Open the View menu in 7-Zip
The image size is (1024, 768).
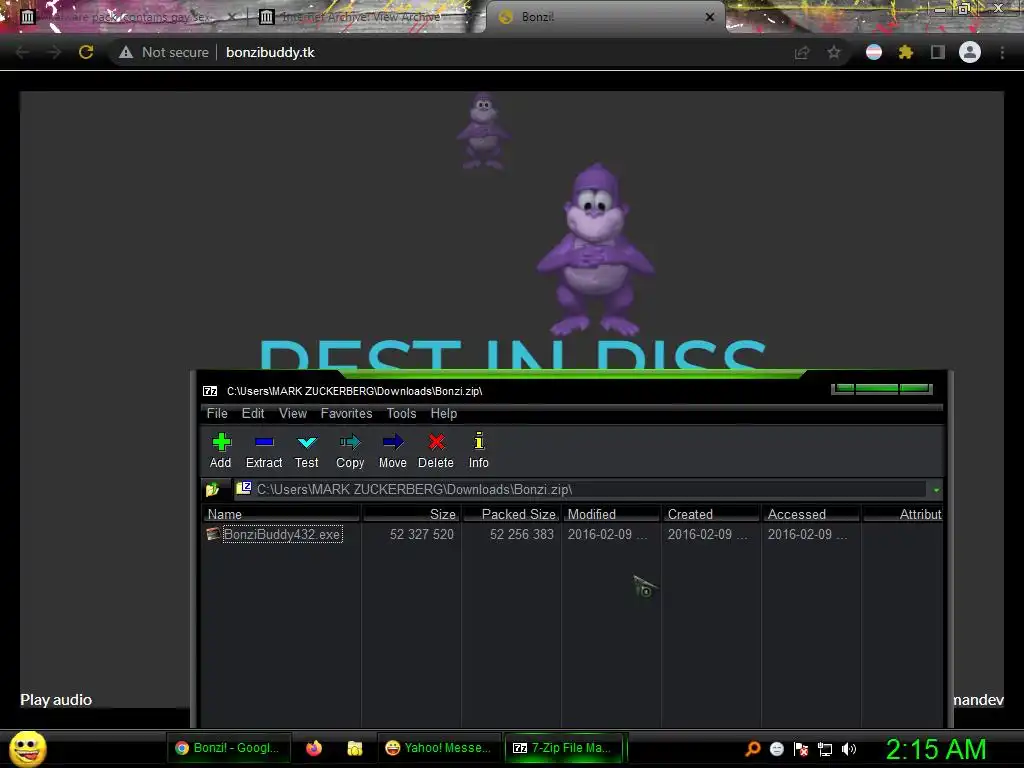(x=293, y=413)
